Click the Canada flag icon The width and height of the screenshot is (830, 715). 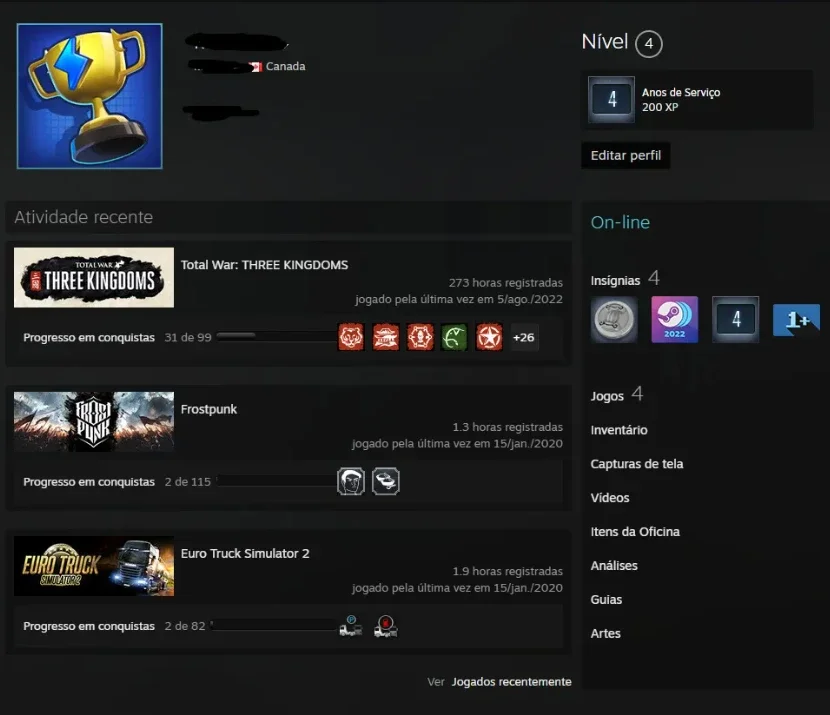(256, 67)
